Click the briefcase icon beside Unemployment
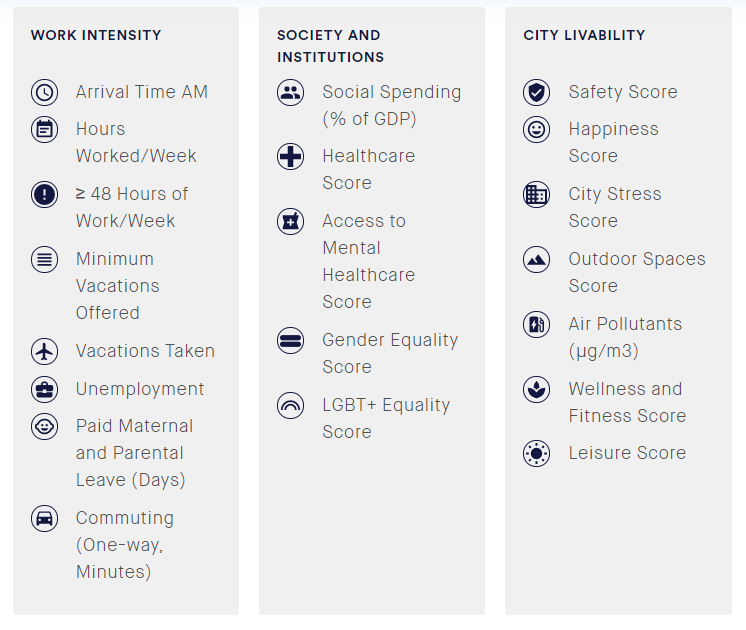Image resolution: width=746 pixels, height=630 pixels. [45, 389]
